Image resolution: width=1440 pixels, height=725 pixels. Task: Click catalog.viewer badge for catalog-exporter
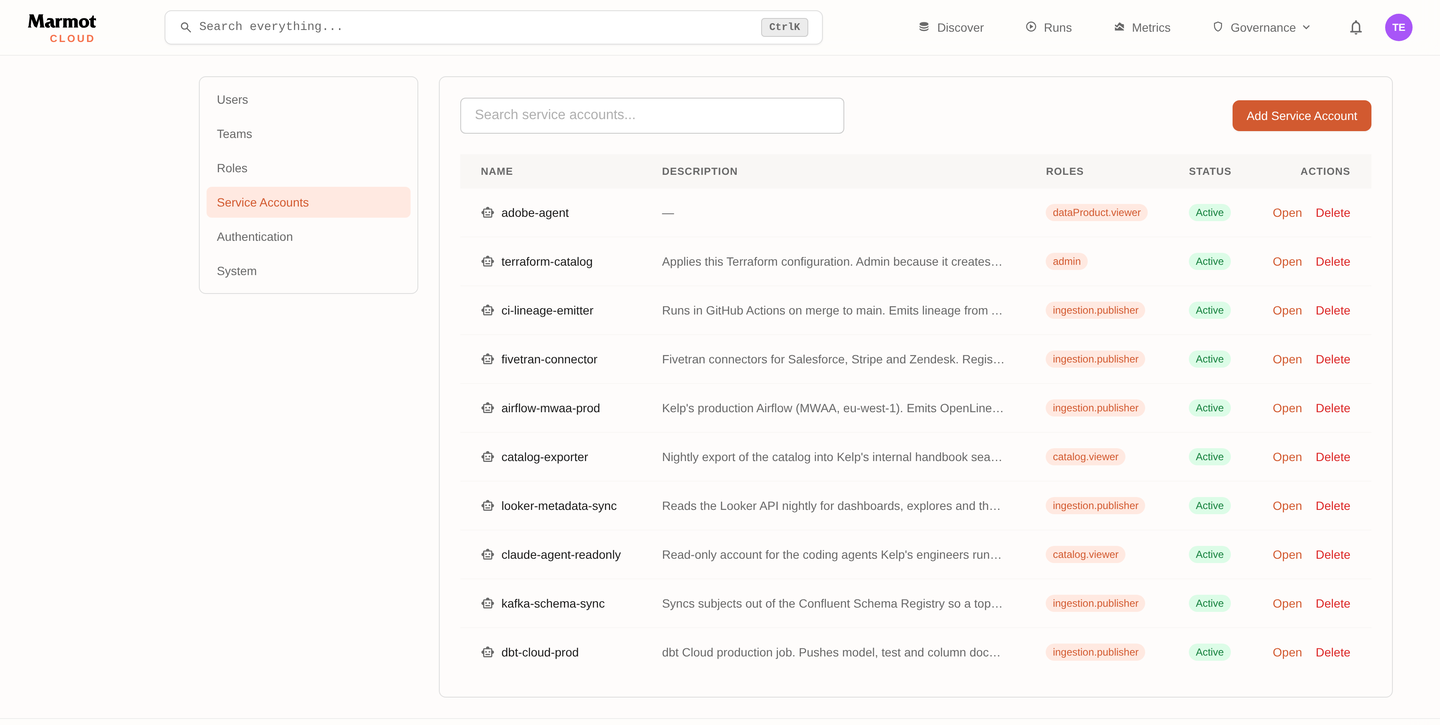(x=1085, y=457)
